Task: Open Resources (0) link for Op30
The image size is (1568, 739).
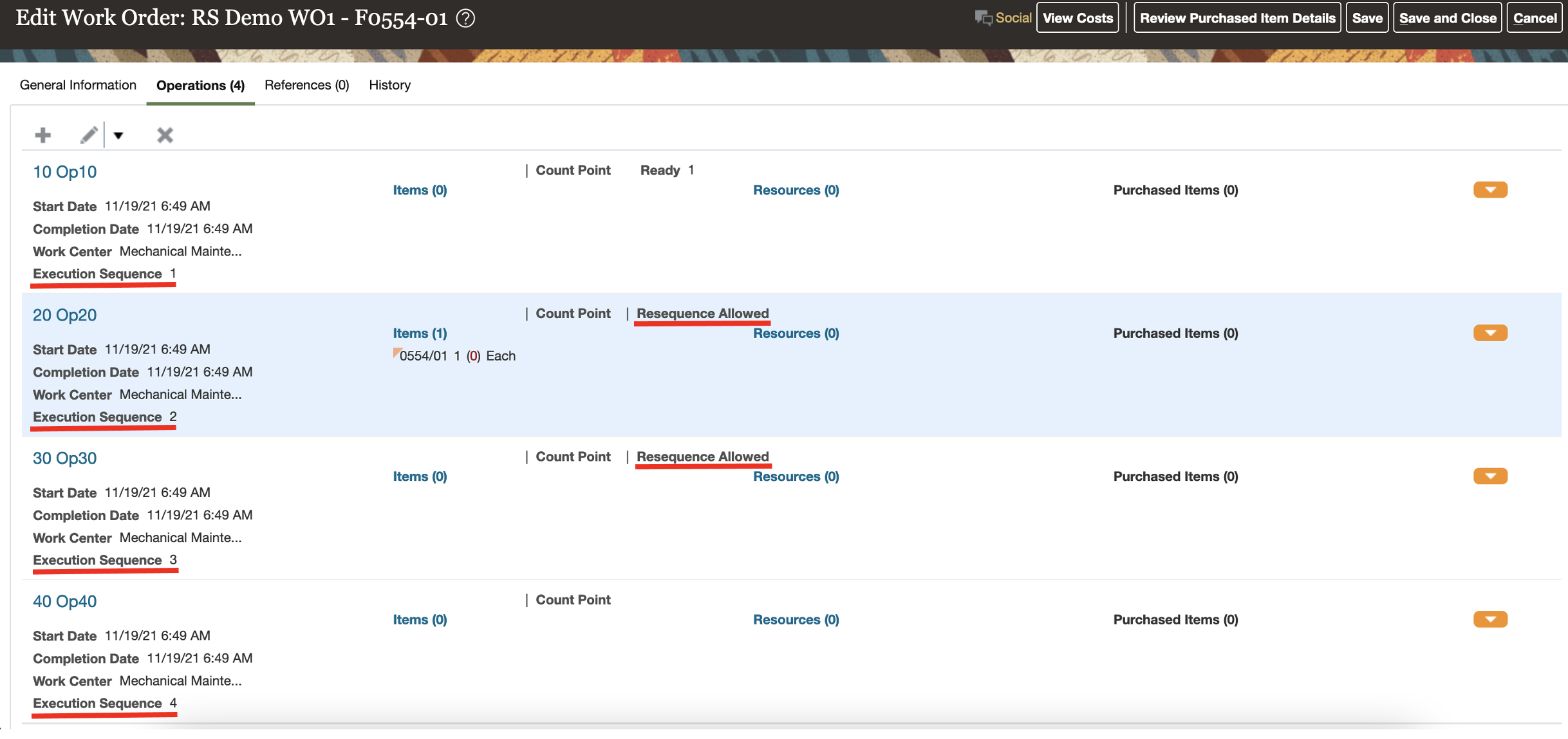Action: click(796, 476)
